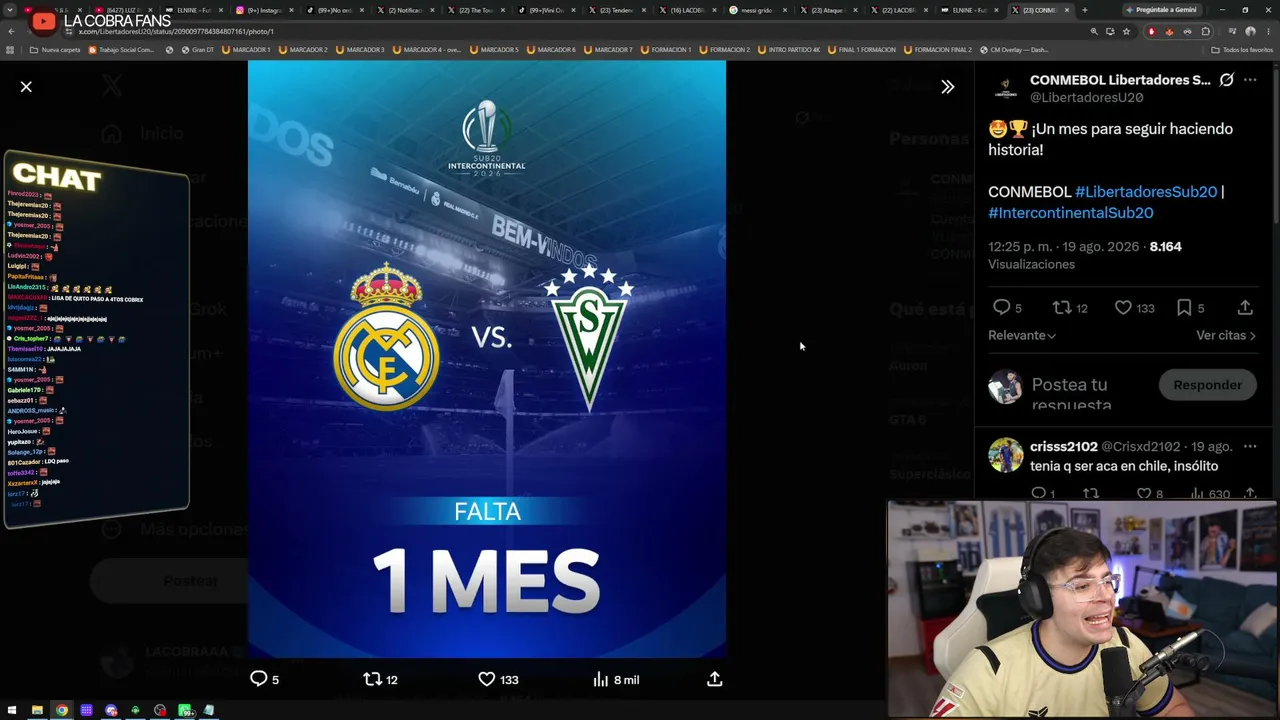Open File Explorer from the taskbar
Viewport: 1280px width, 720px height.
tap(37, 710)
